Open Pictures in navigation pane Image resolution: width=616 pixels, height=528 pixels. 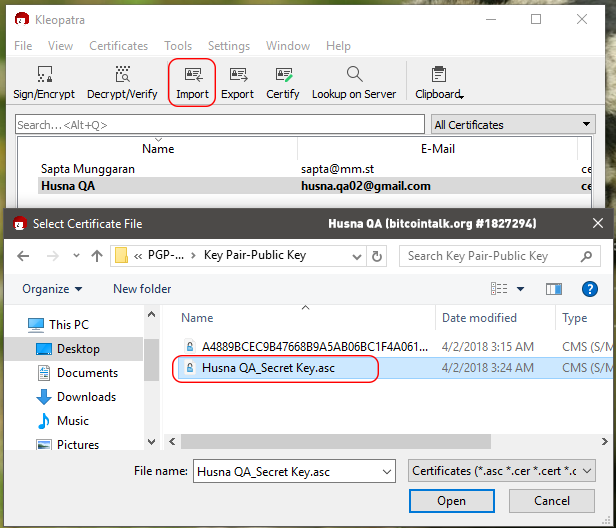(68, 445)
